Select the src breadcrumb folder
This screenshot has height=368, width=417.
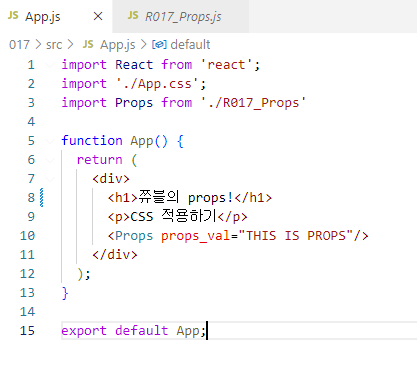tap(54, 45)
